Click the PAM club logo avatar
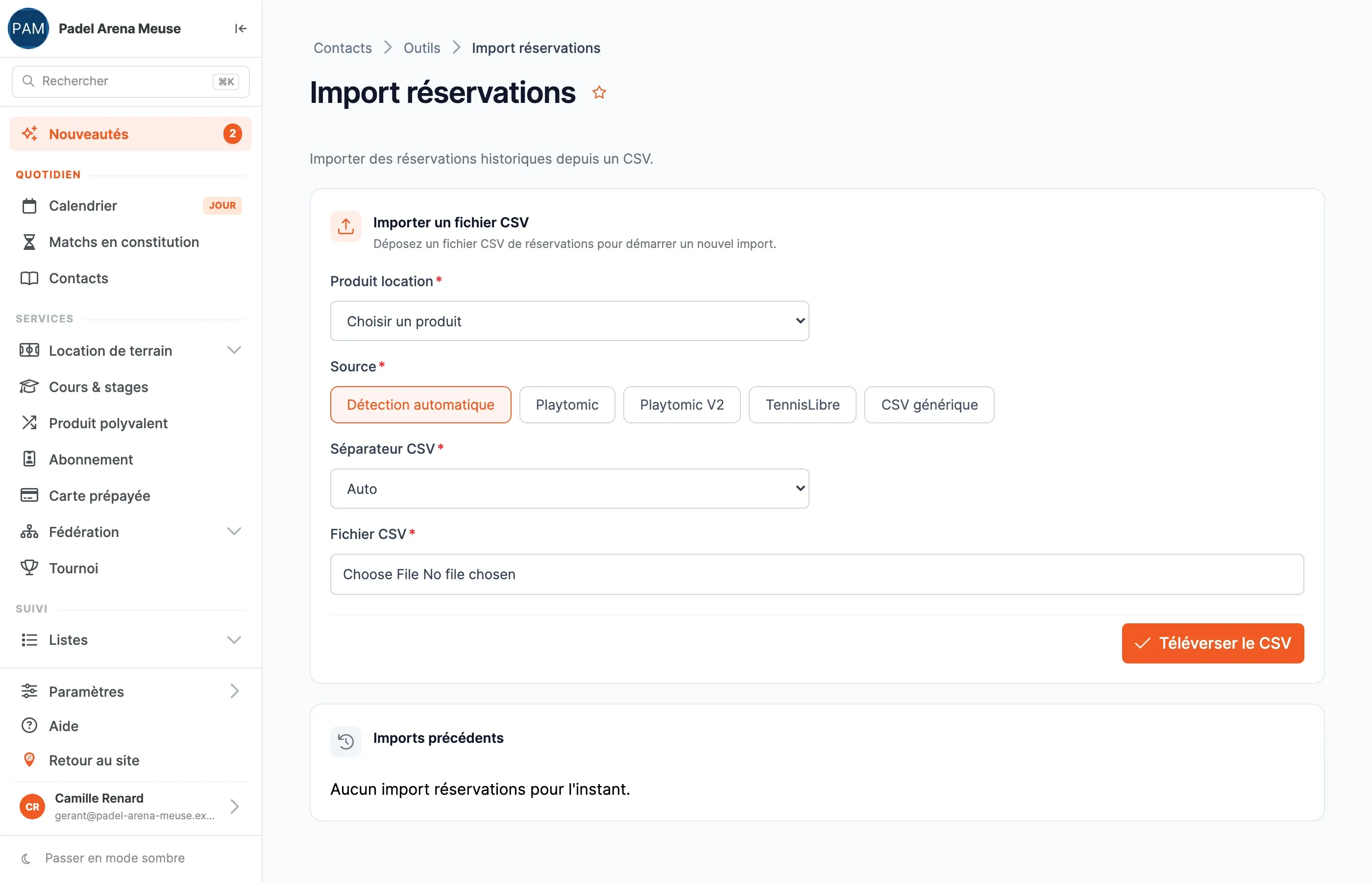This screenshot has width=1372, height=882. tap(28, 28)
